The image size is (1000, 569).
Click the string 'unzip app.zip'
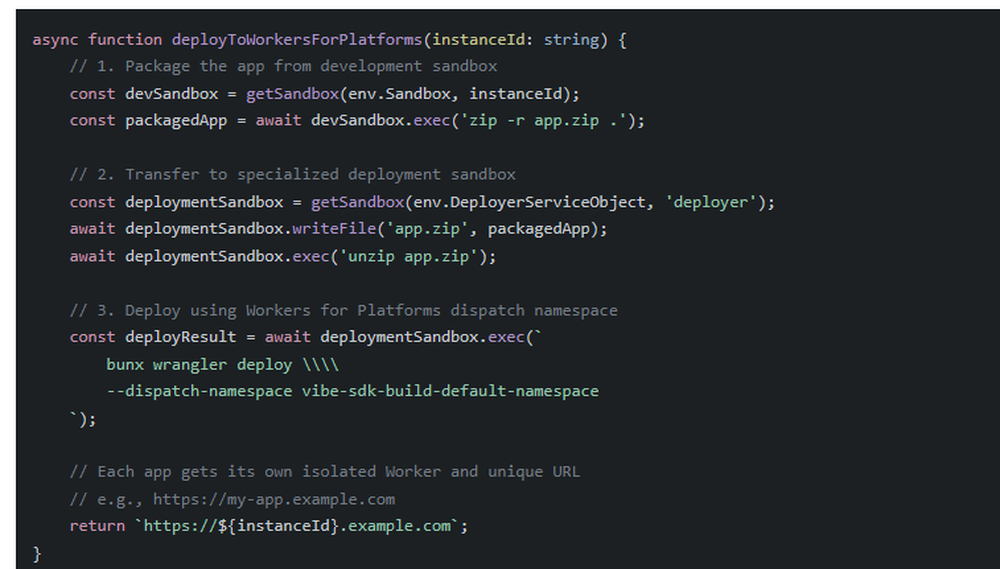point(408,256)
